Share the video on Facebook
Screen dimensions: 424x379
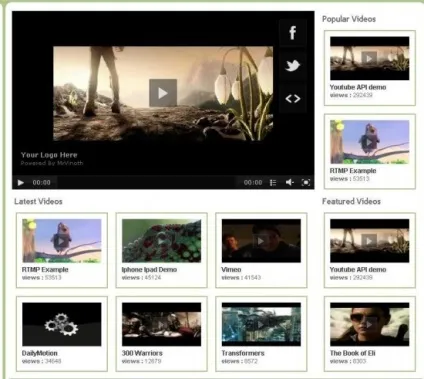(293, 32)
